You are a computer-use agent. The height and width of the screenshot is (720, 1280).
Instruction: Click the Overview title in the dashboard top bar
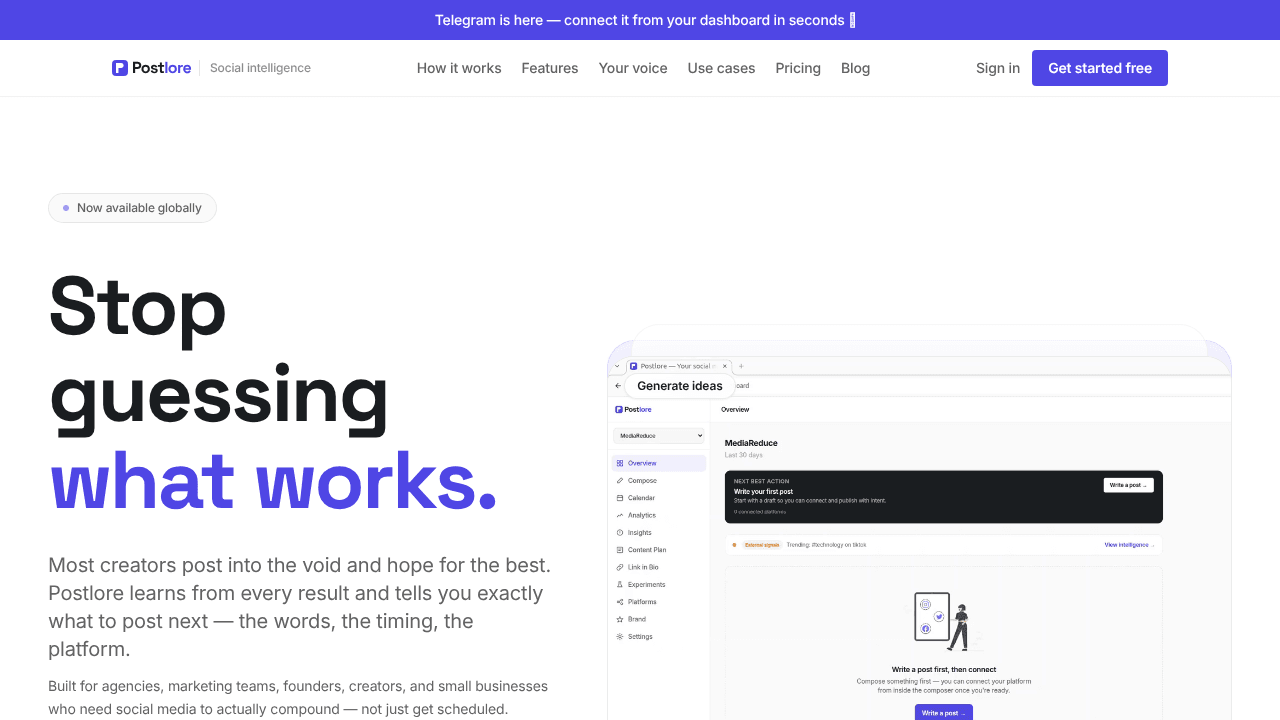coord(735,410)
